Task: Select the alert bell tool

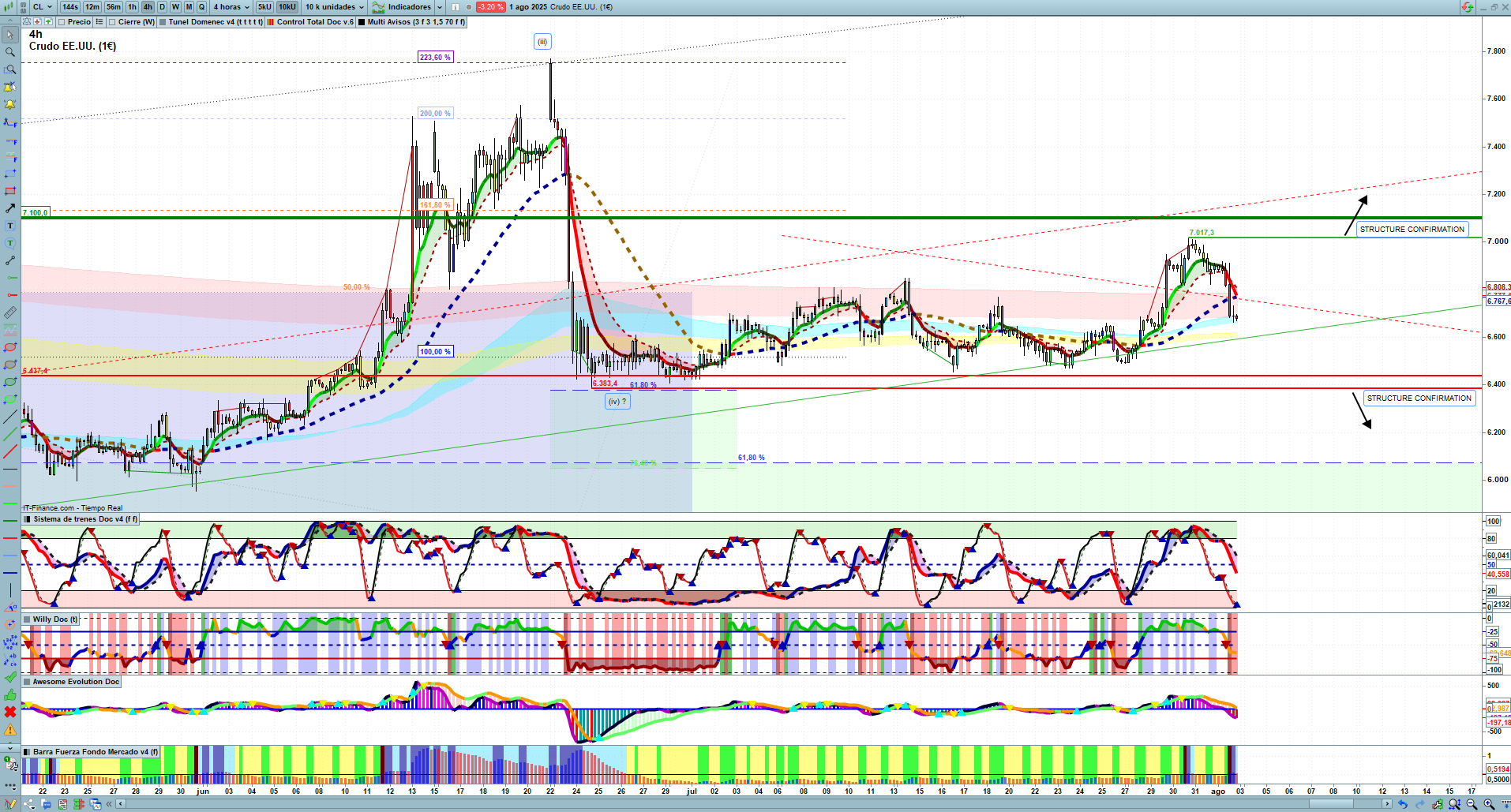Action: tap(10, 104)
